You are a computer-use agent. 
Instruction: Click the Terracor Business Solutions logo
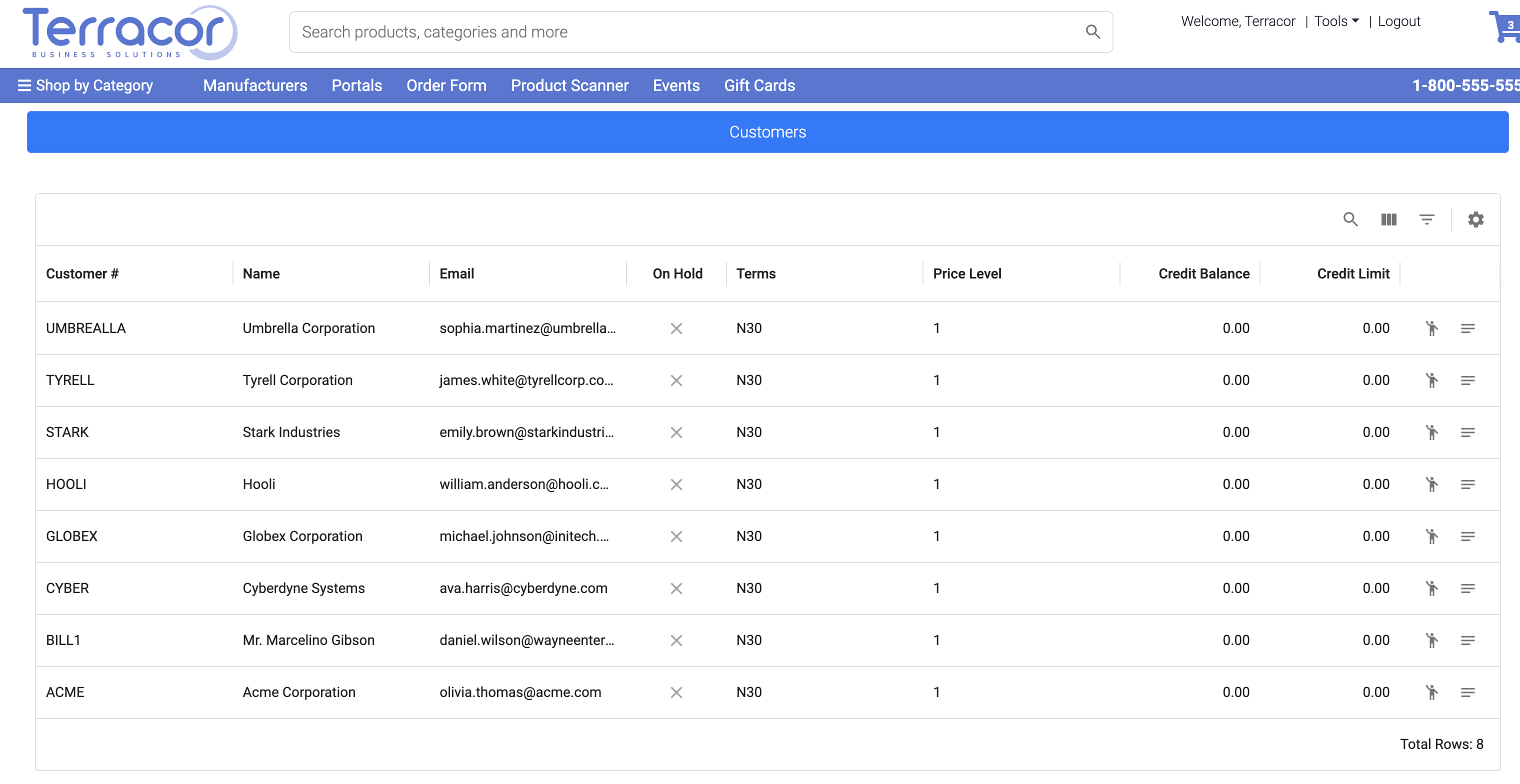pos(130,32)
